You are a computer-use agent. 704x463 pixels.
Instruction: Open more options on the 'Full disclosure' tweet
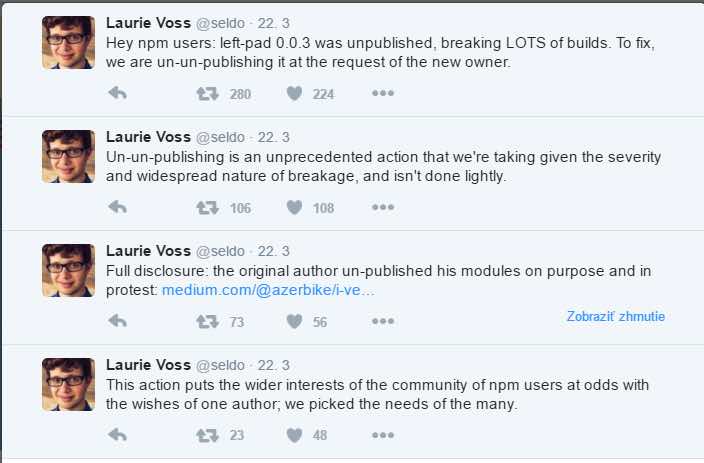pos(383,321)
